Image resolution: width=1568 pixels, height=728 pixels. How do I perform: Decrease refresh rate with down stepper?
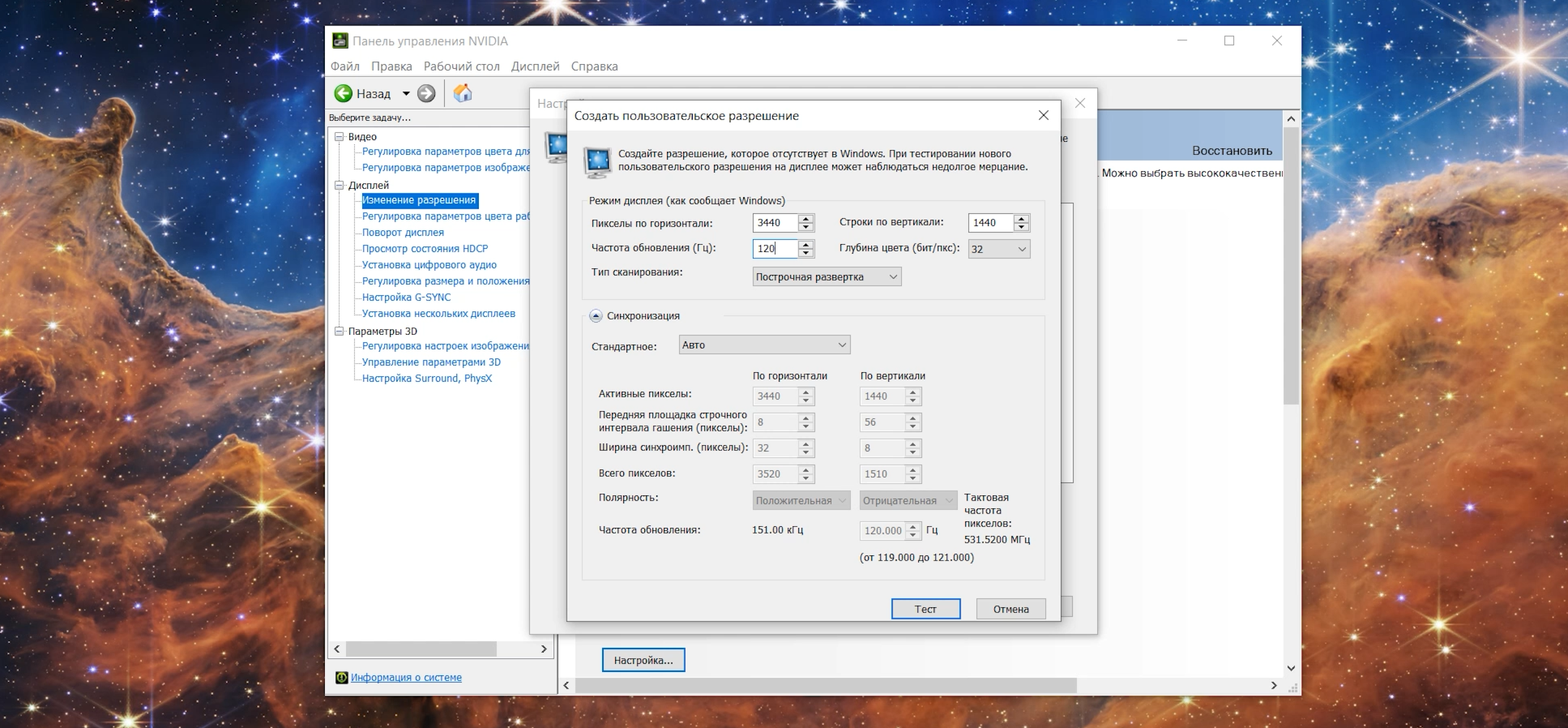805,253
